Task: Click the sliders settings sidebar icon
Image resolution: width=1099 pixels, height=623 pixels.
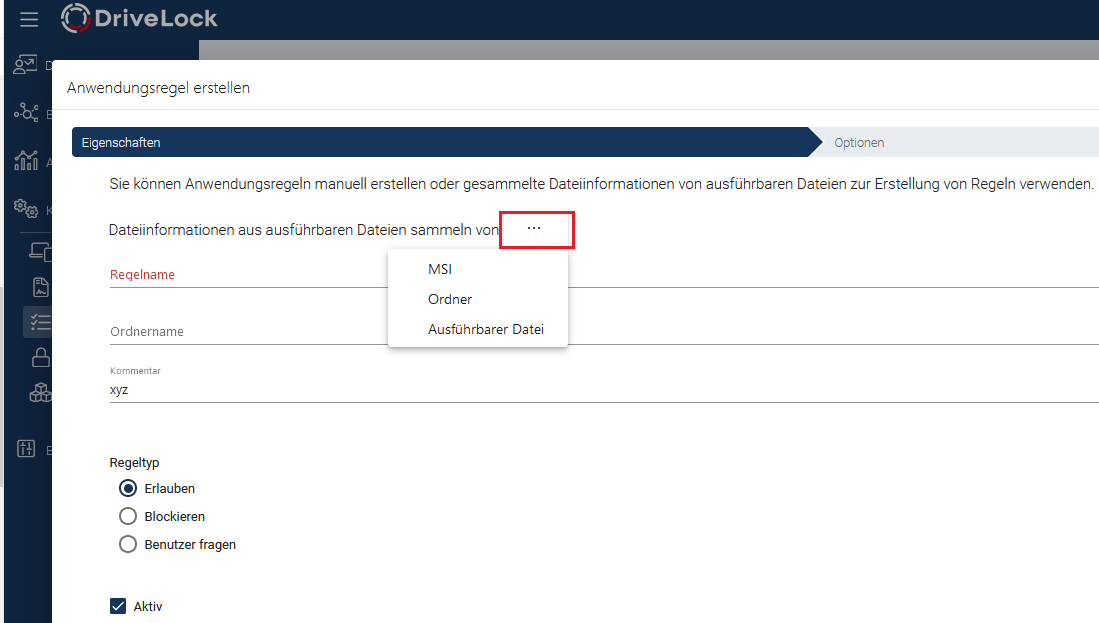Action: tap(26, 449)
